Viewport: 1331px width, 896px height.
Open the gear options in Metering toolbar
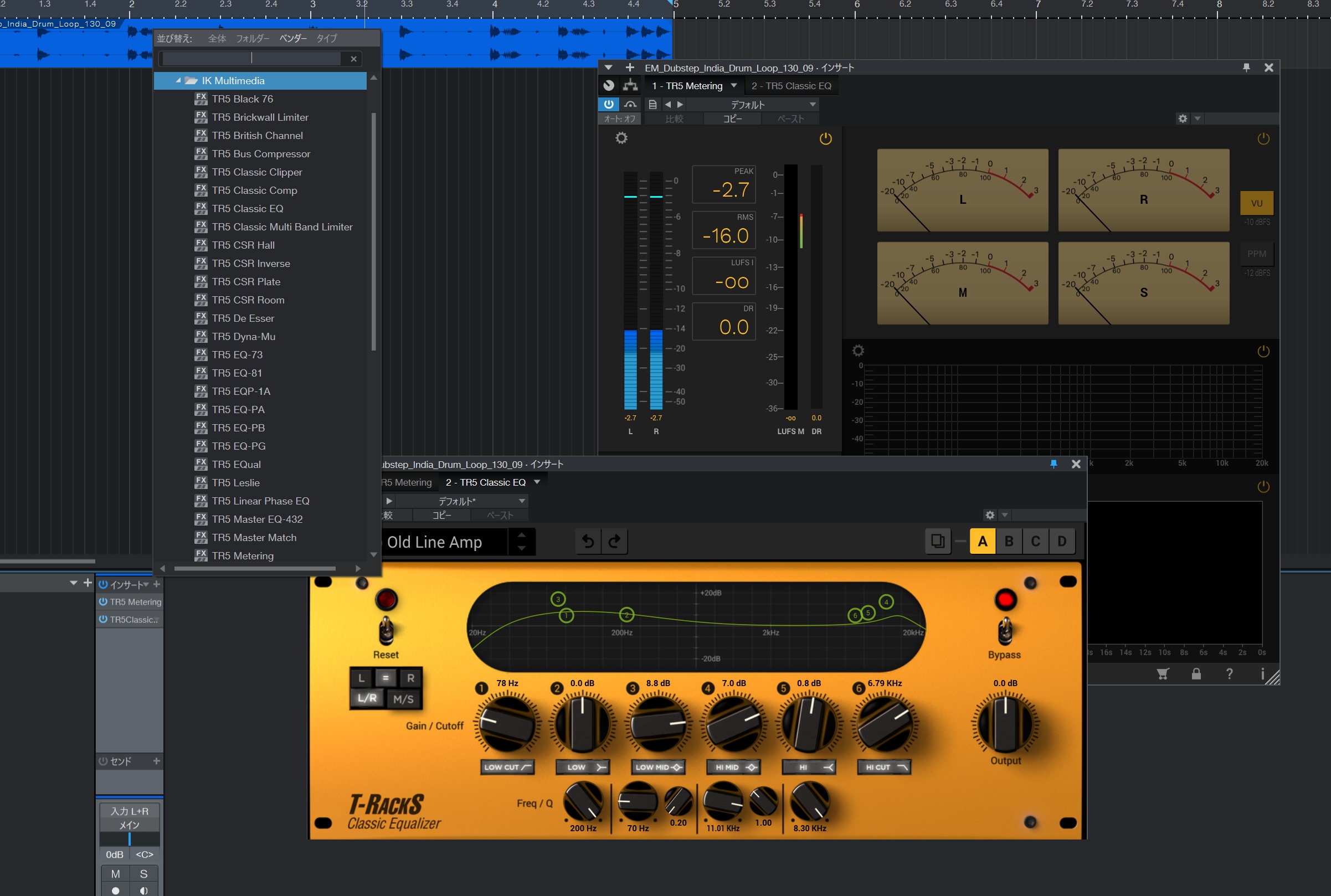click(1183, 119)
